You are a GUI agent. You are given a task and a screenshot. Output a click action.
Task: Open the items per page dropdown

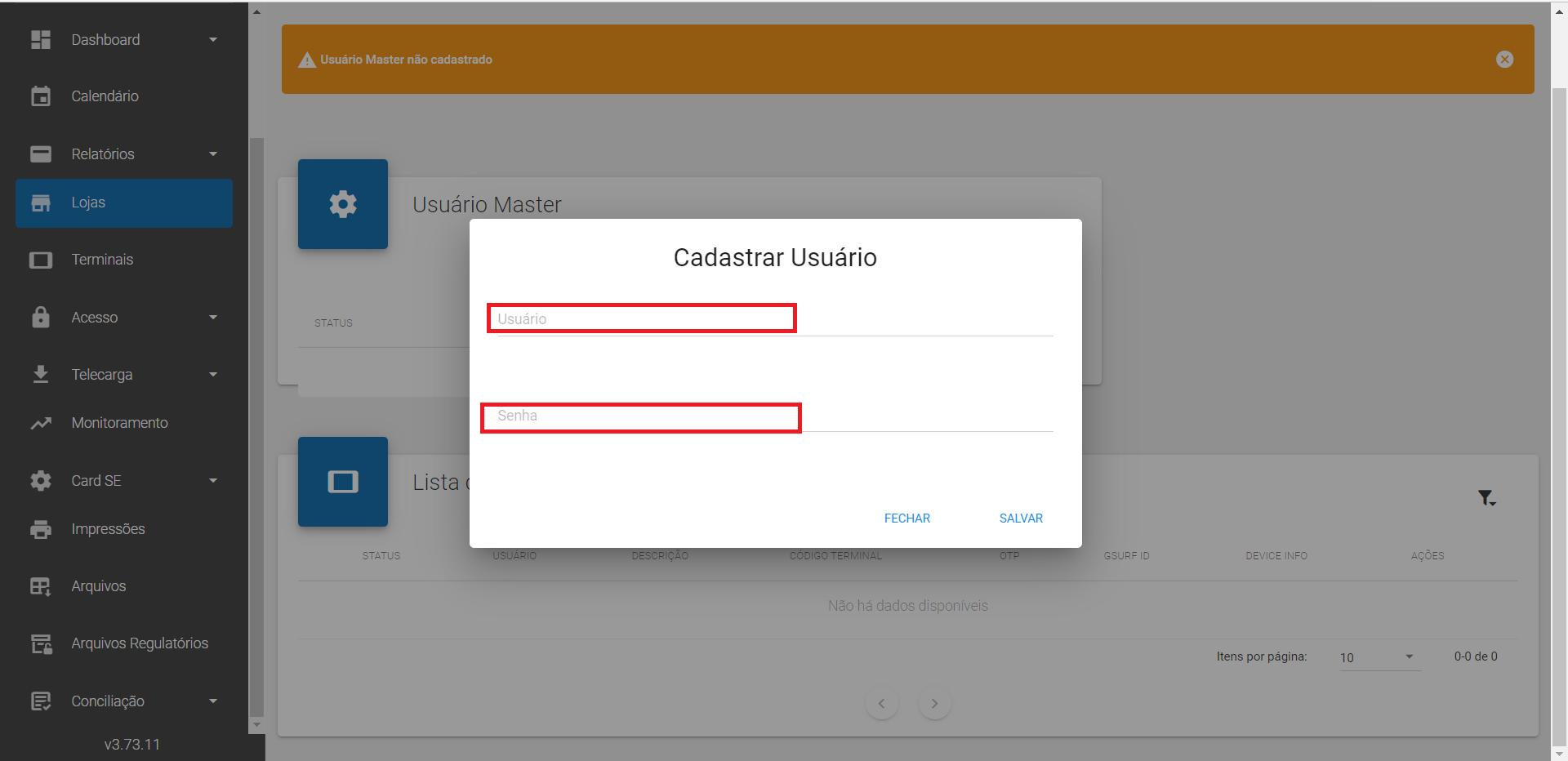[x=1379, y=657]
